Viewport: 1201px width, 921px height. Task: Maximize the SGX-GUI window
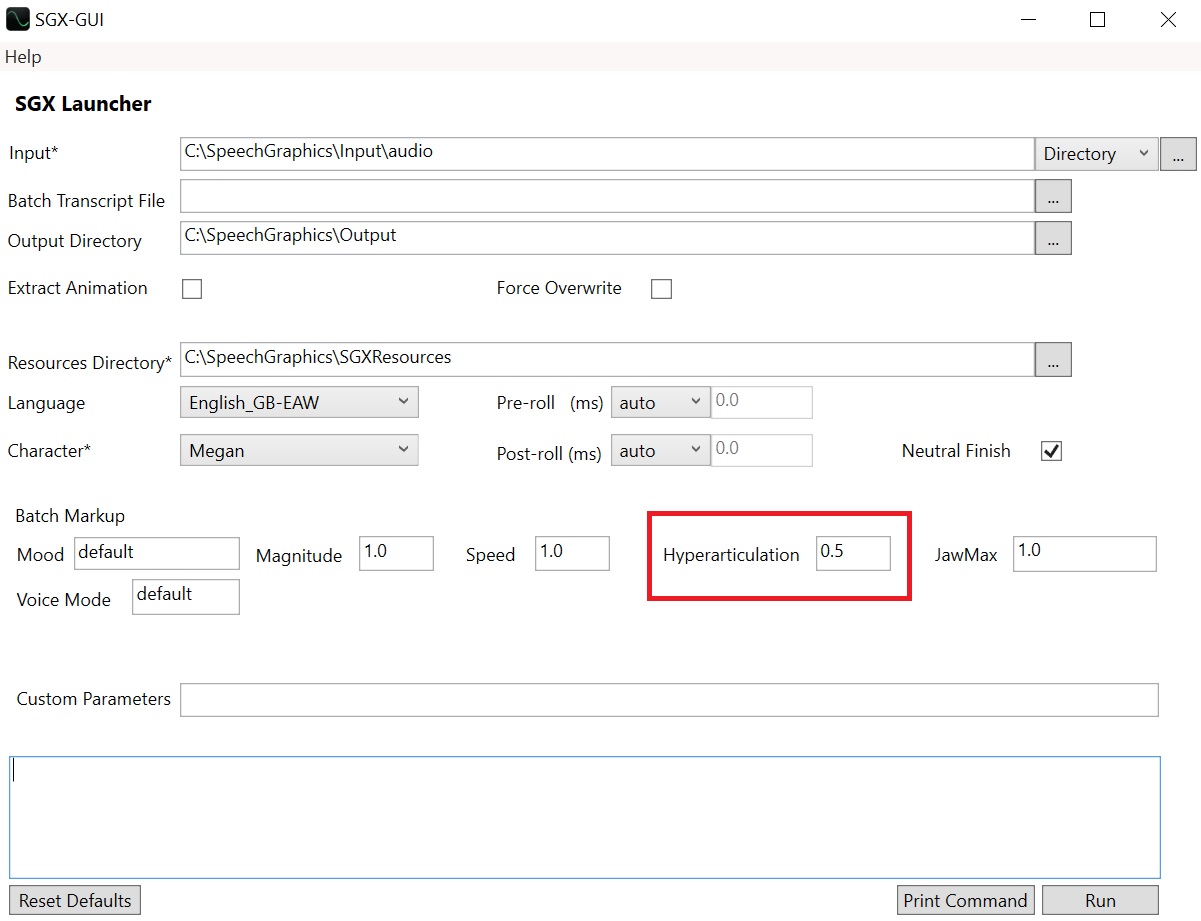click(1097, 19)
